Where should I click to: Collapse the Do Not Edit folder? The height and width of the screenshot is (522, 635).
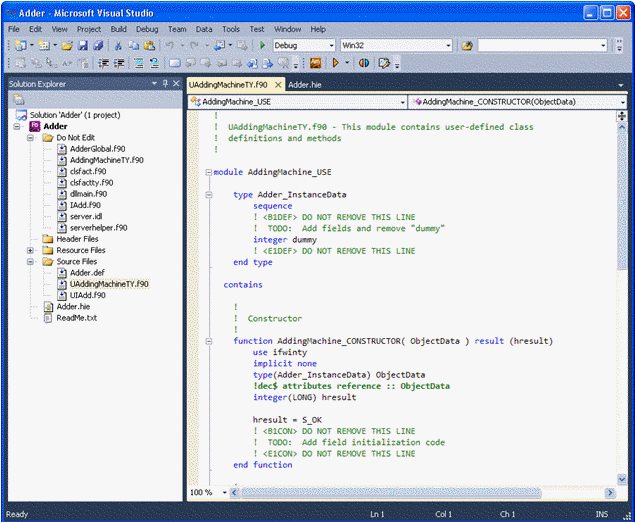(x=30, y=138)
